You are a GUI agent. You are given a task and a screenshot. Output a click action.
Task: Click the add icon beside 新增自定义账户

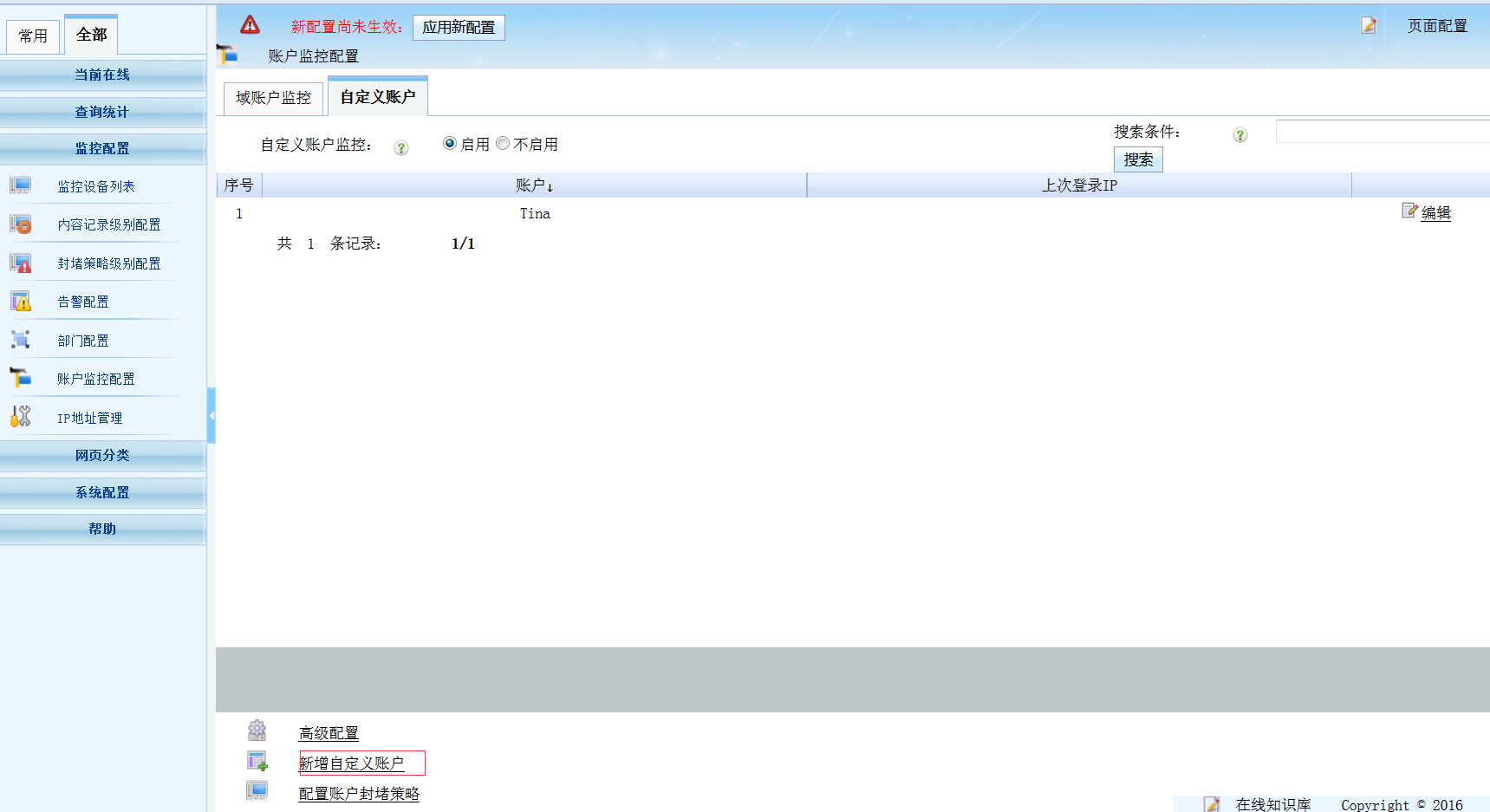[x=257, y=761]
